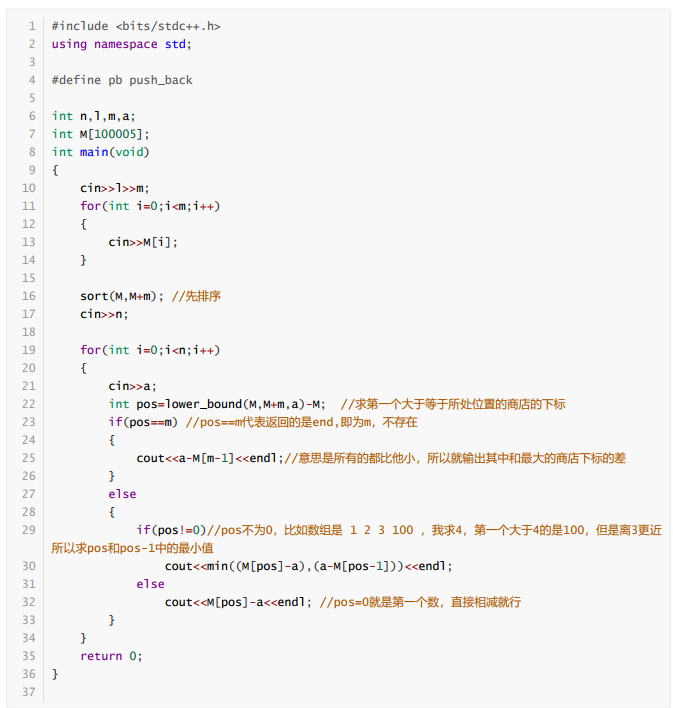This screenshot has width=673, height=708.
Task: Click the cout<<min(...) statement on line 30
Action: [x=308, y=566]
